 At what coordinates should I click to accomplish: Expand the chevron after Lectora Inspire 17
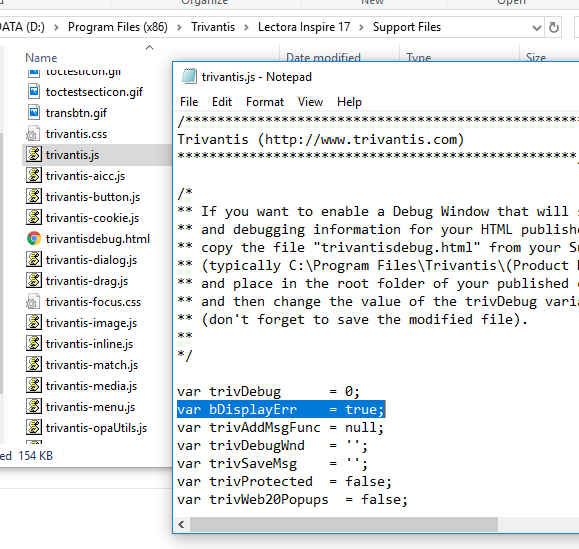[x=361, y=28]
